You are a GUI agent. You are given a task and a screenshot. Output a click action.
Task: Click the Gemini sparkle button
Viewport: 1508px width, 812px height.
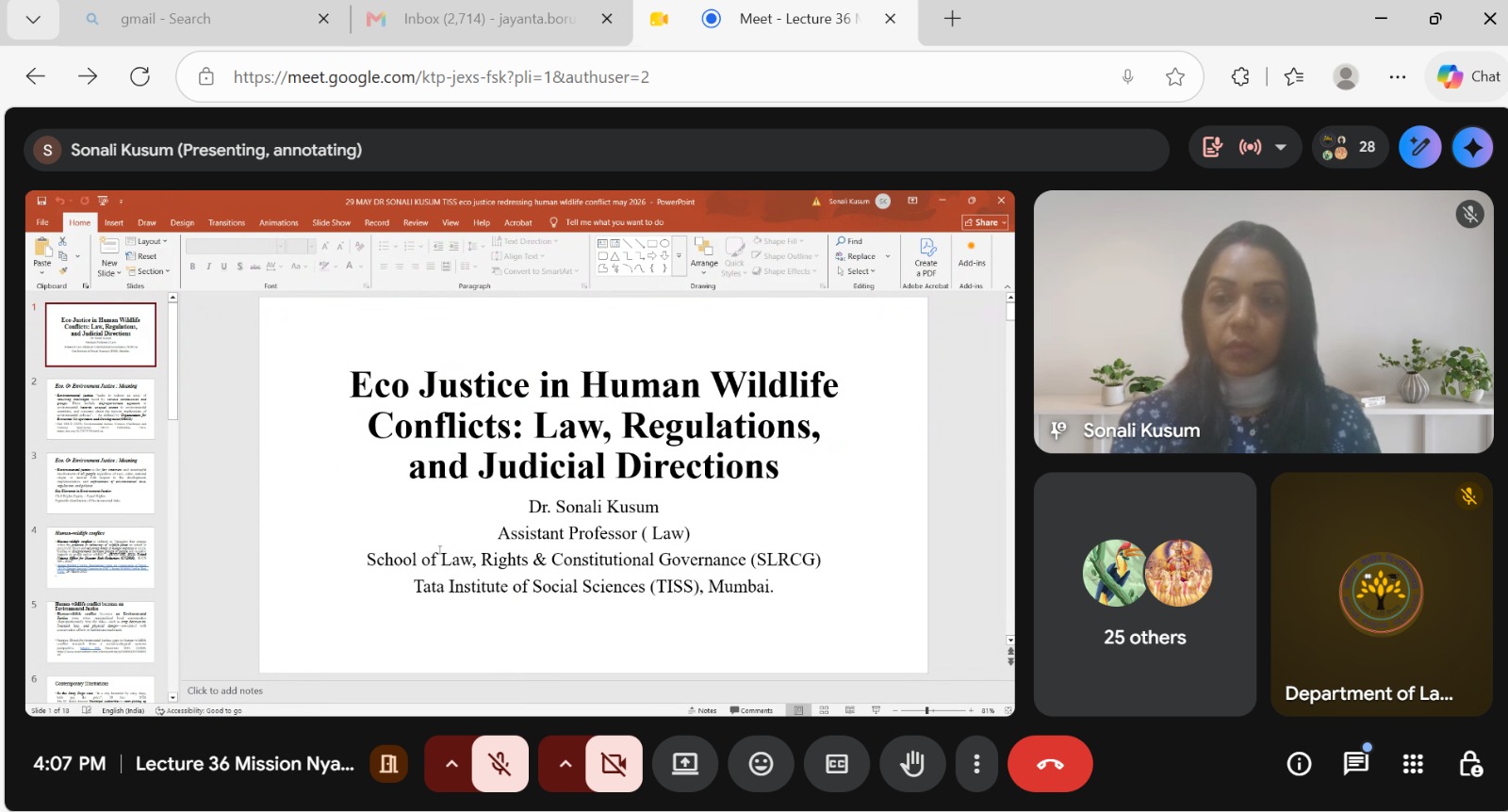tap(1473, 147)
